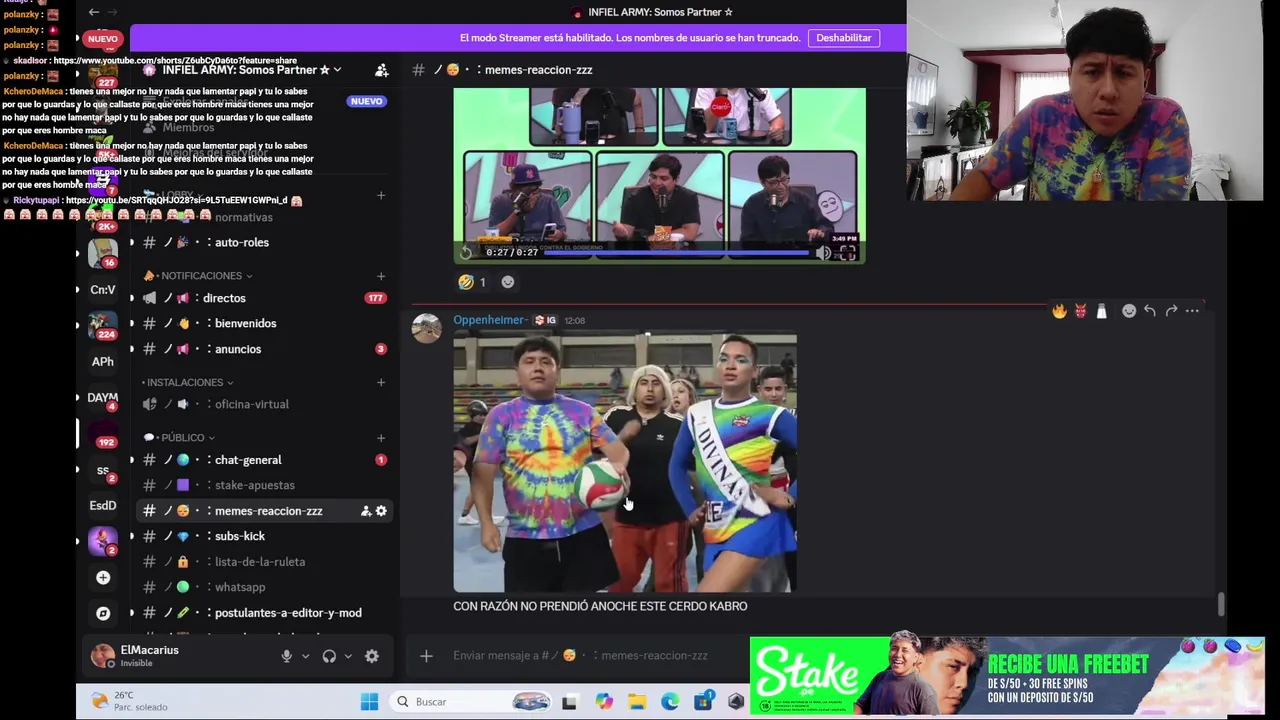Reply to Oppenheimer's message
The height and width of the screenshot is (720, 1280).
click(1150, 311)
